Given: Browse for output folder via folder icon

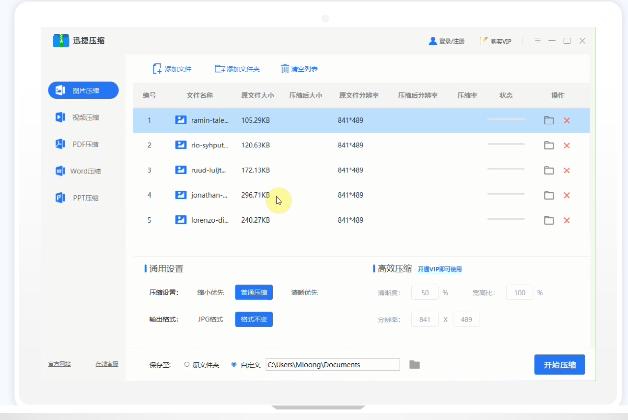Looking at the screenshot, I should [414, 365].
